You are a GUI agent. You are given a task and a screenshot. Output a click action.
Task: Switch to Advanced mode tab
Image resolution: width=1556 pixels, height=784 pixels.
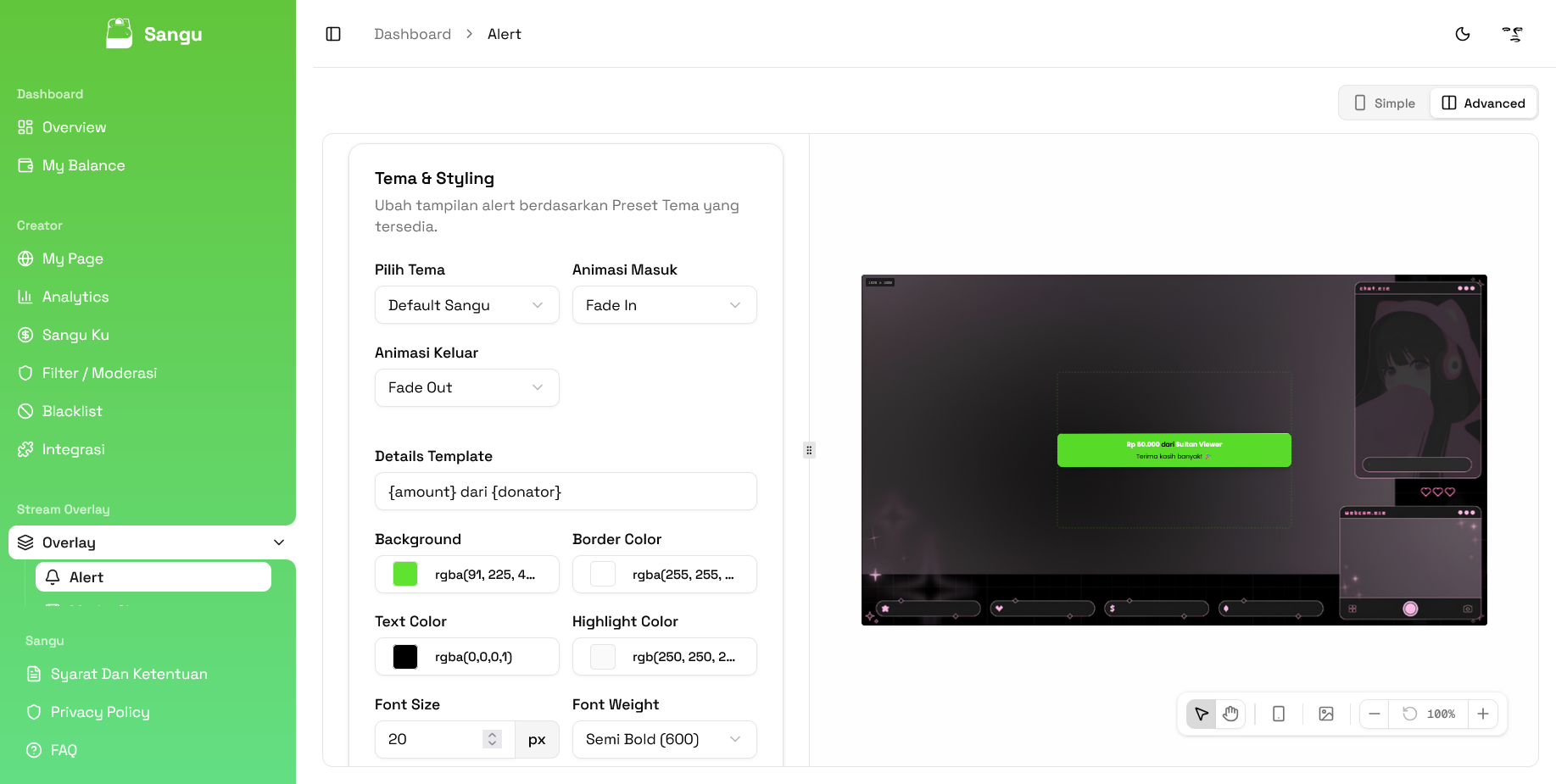coord(1483,103)
